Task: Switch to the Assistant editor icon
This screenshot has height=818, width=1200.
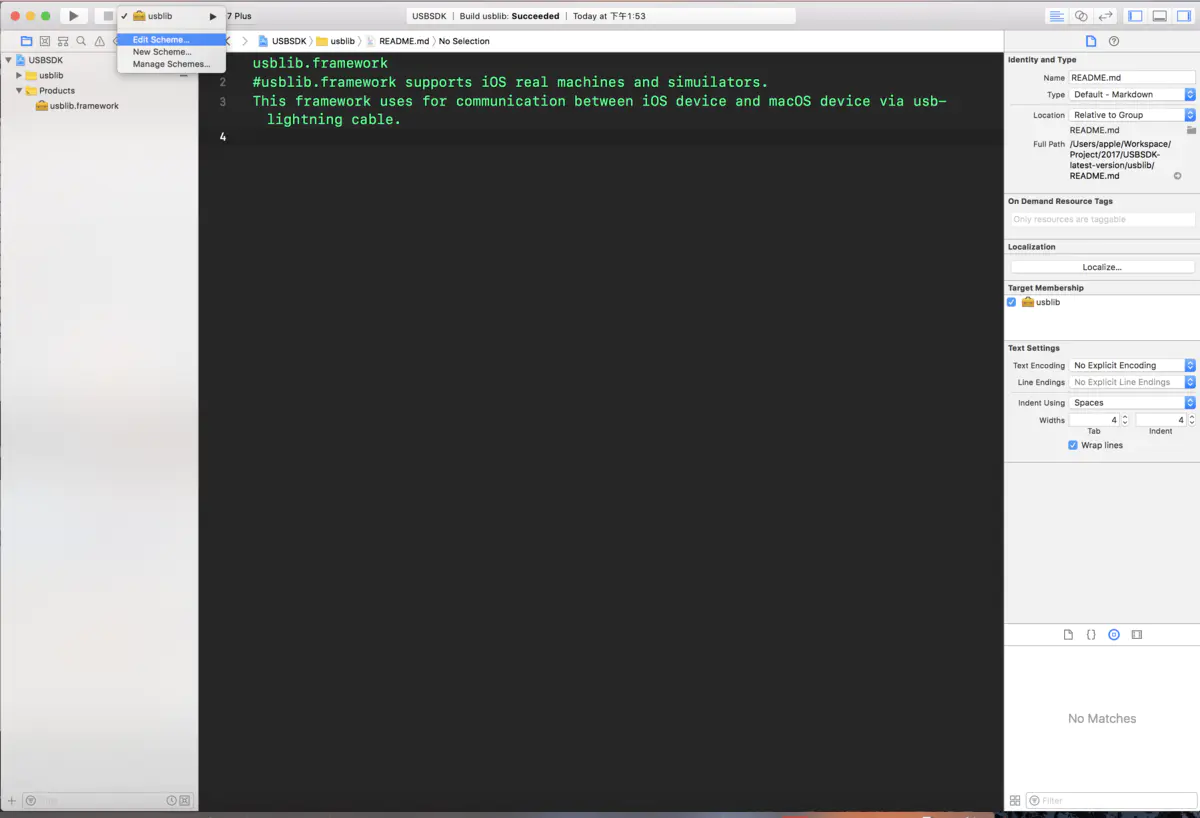Action: (1081, 16)
